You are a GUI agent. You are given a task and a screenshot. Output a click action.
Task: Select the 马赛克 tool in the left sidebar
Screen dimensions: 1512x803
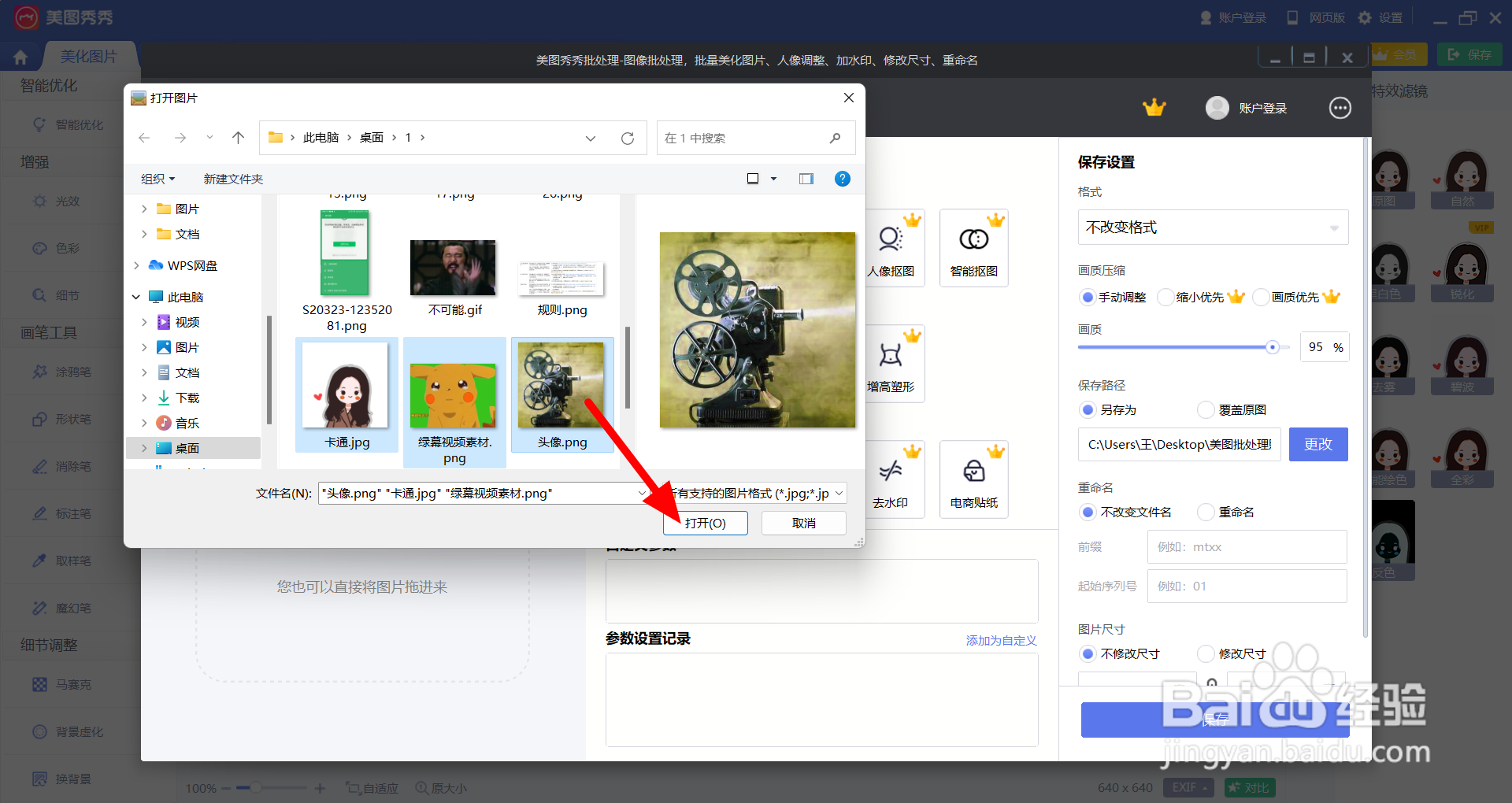coord(63,684)
